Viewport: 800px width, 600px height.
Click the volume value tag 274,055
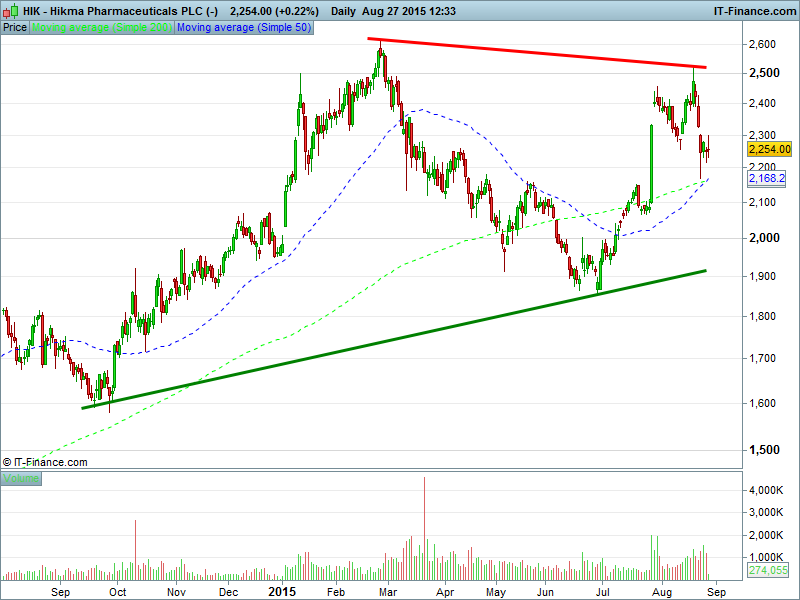(768, 570)
